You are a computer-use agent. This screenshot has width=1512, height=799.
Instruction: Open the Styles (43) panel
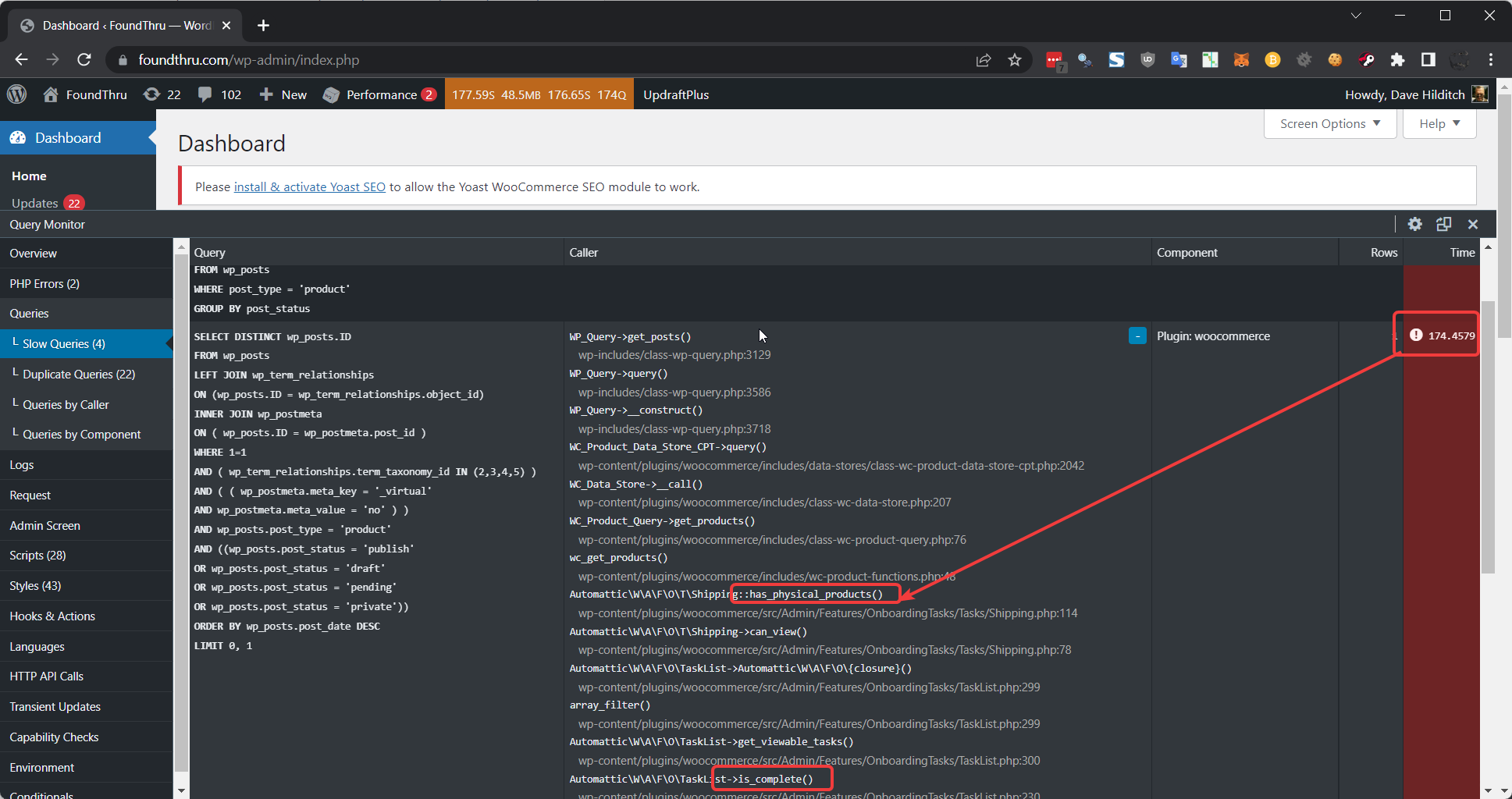pos(86,585)
